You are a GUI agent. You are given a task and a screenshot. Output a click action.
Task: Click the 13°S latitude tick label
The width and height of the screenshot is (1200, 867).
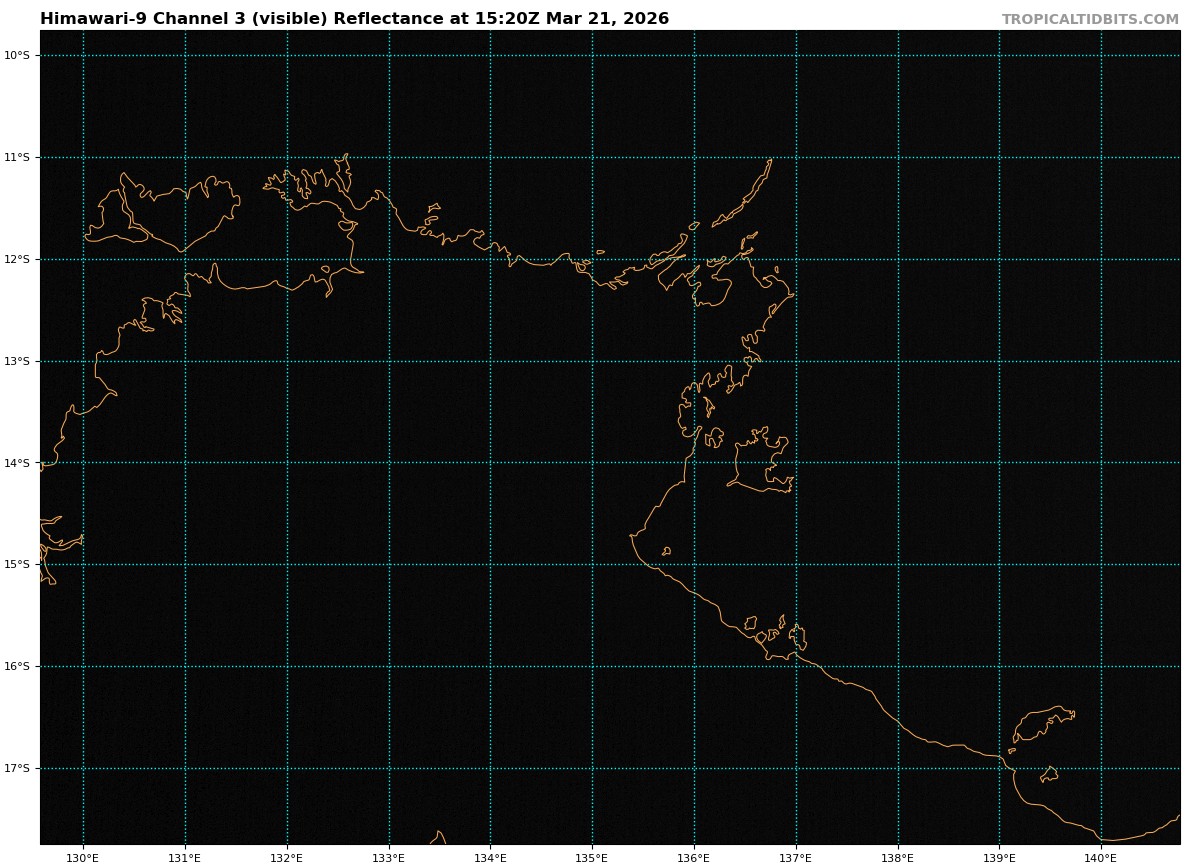(17, 362)
